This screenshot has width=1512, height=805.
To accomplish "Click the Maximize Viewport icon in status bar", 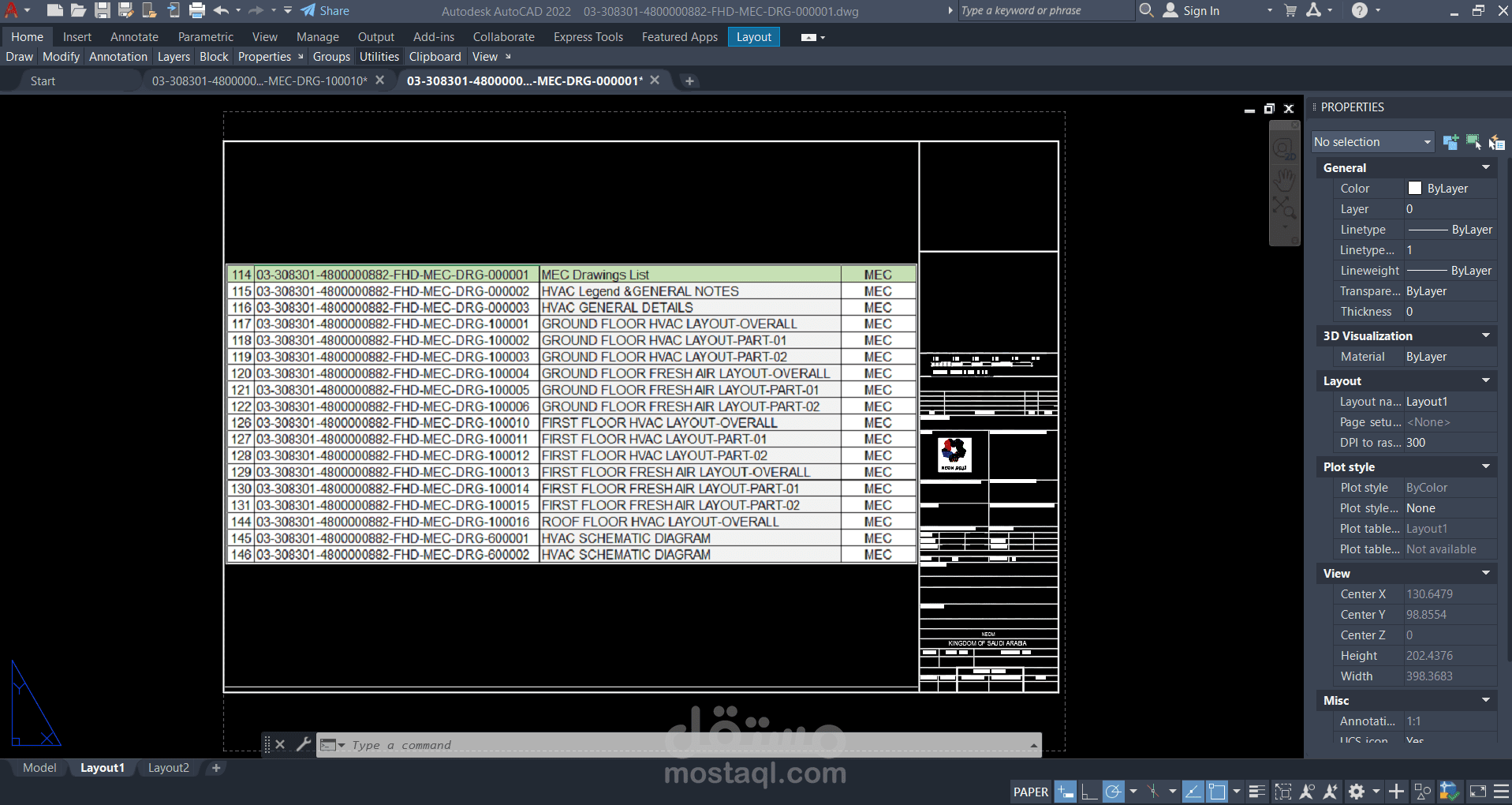I will tap(1283, 792).
